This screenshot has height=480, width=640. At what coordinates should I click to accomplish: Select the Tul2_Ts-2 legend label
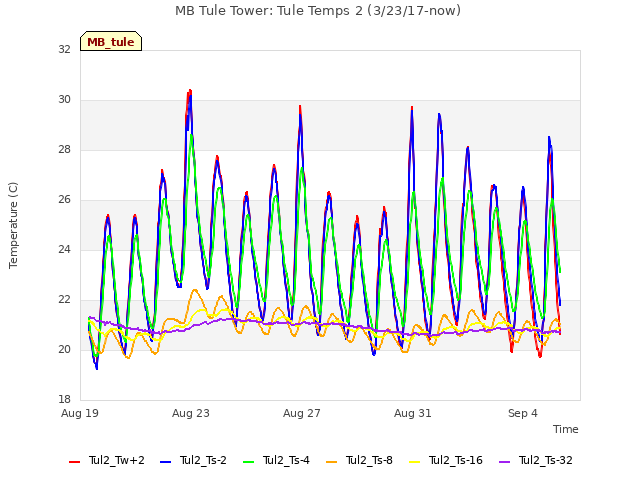click(203, 460)
